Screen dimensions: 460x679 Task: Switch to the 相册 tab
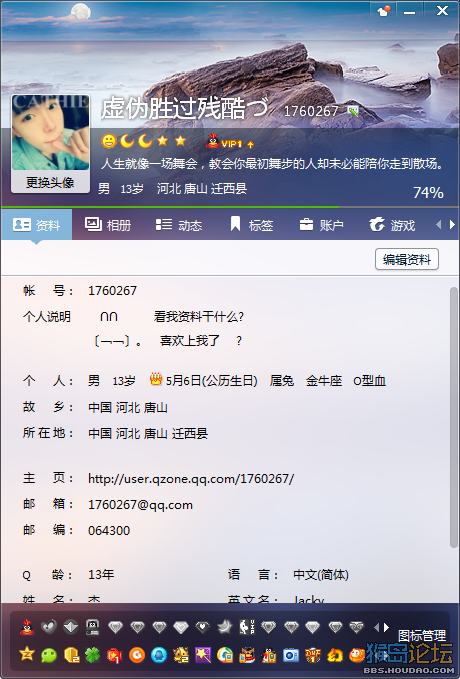click(108, 225)
